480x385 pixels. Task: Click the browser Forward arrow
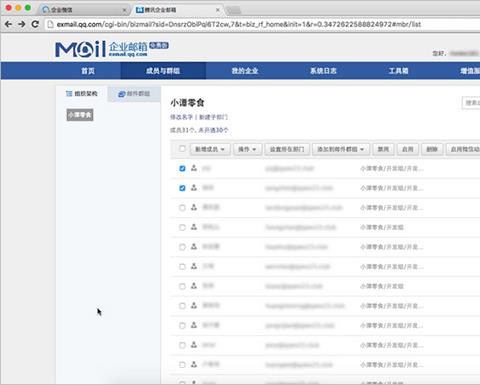tap(22, 24)
